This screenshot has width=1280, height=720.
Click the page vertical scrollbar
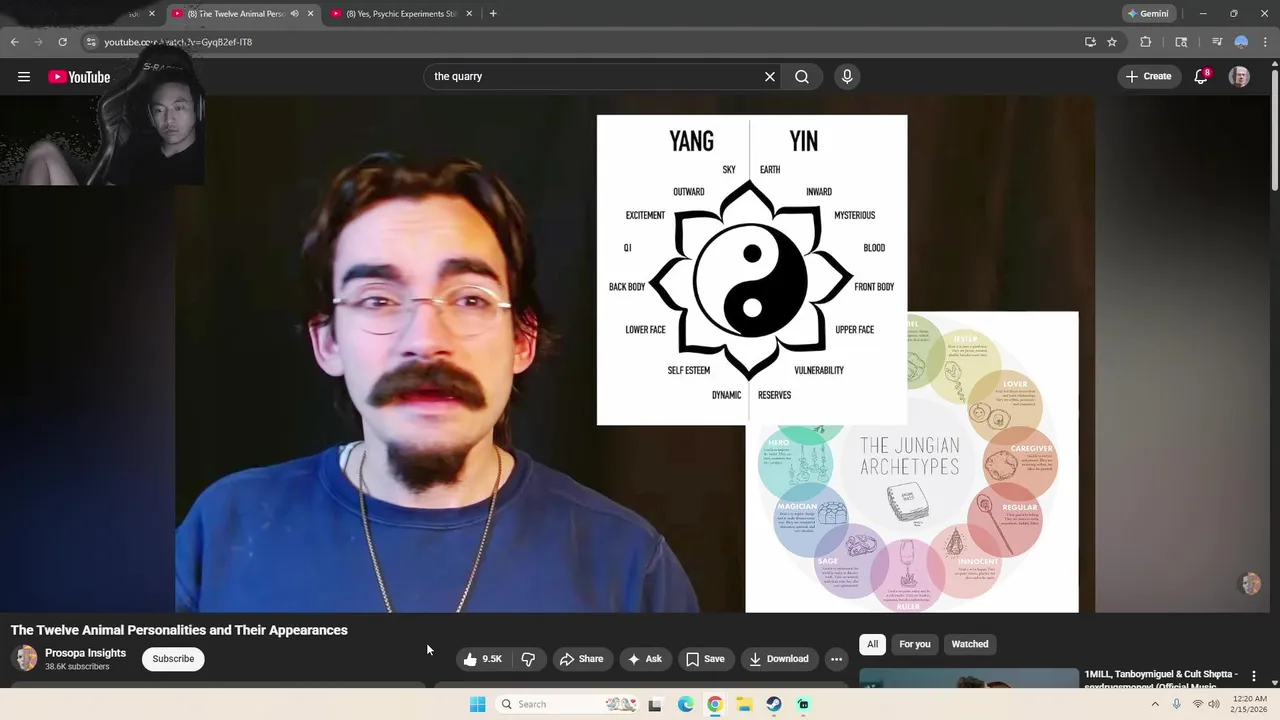point(1275,130)
